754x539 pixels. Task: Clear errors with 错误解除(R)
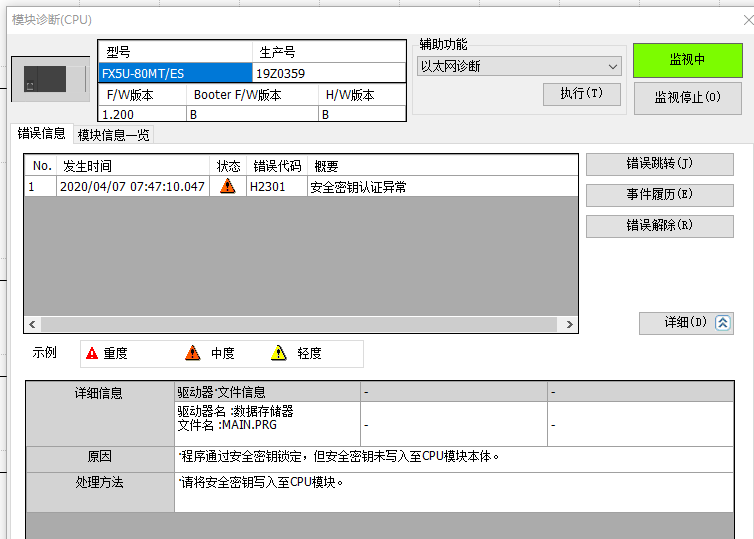(x=659, y=226)
